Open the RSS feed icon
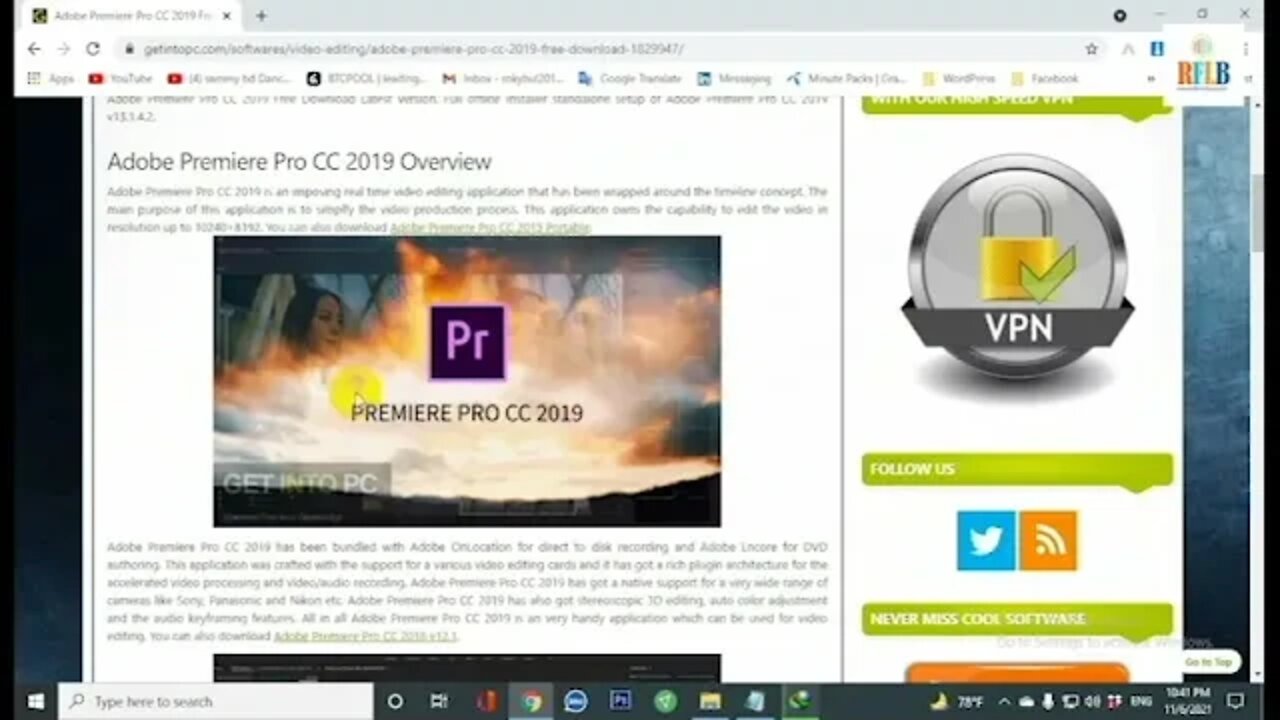The height and width of the screenshot is (720, 1280). [x=1048, y=540]
